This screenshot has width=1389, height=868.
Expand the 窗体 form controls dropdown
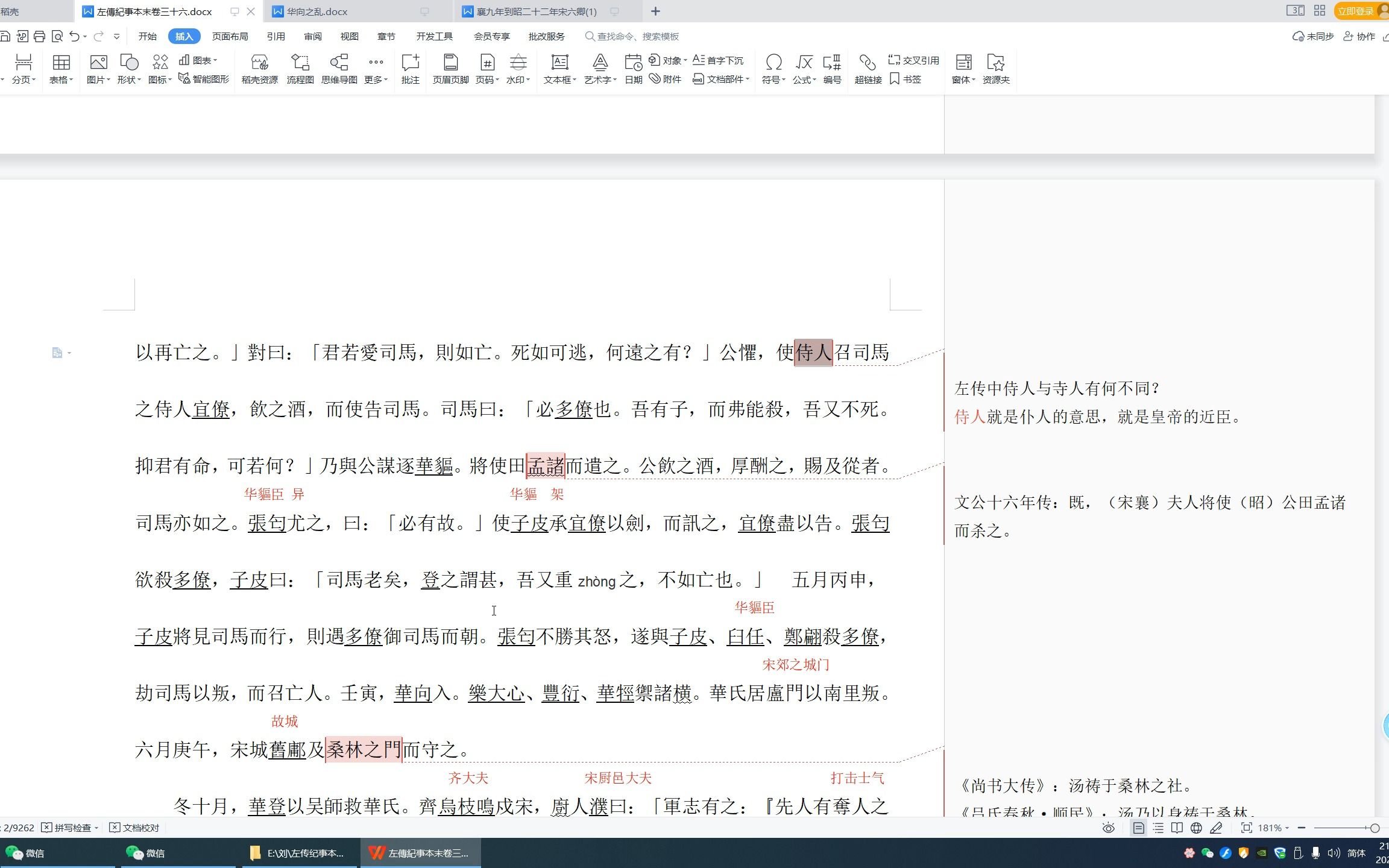coord(963,69)
